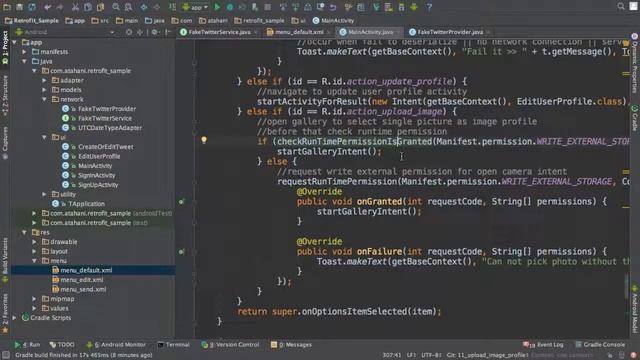
Task: Expand the Gradle Scripts node
Action: [15, 318]
